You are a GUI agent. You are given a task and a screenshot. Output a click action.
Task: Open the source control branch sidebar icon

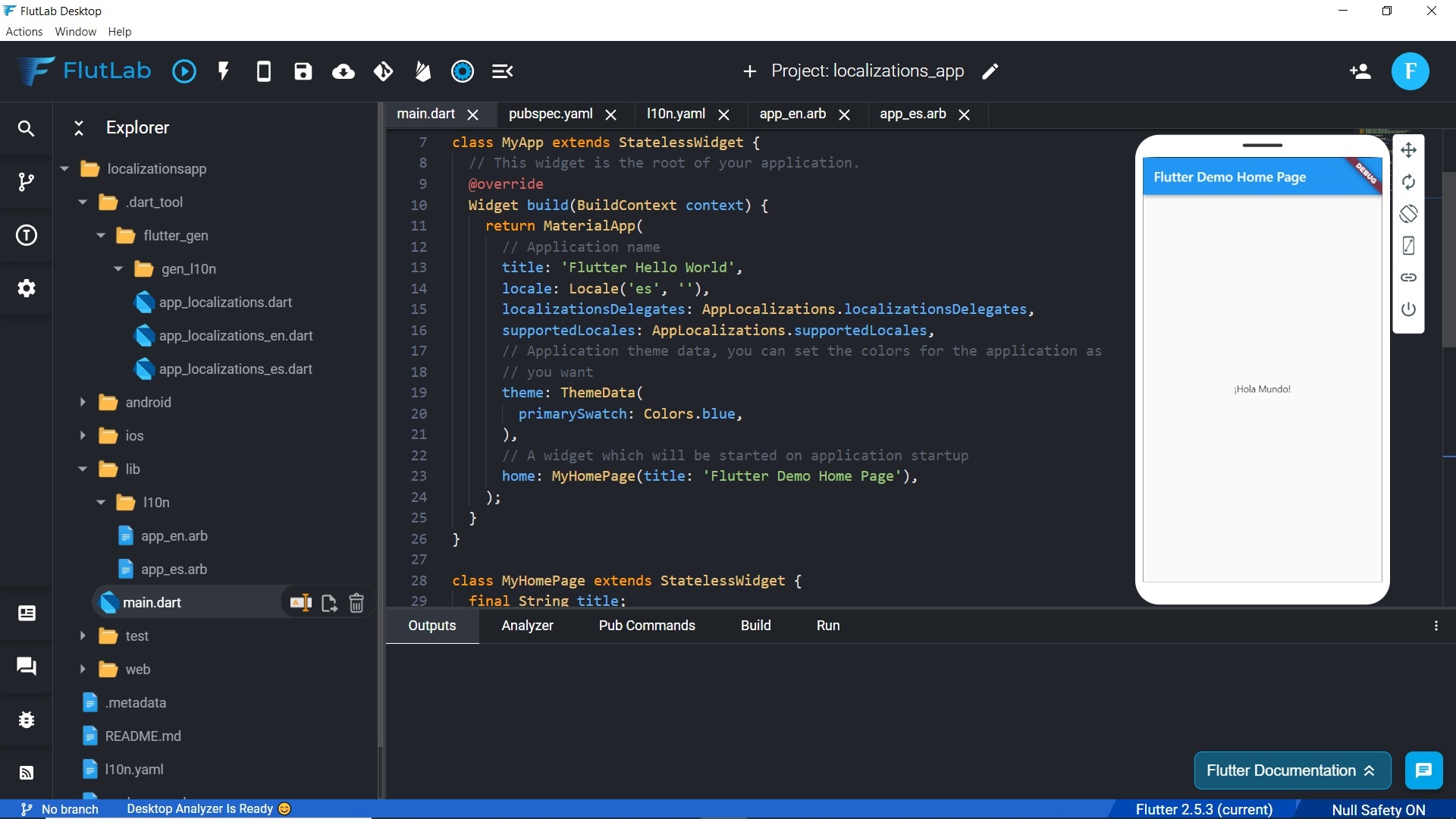tap(27, 182)
